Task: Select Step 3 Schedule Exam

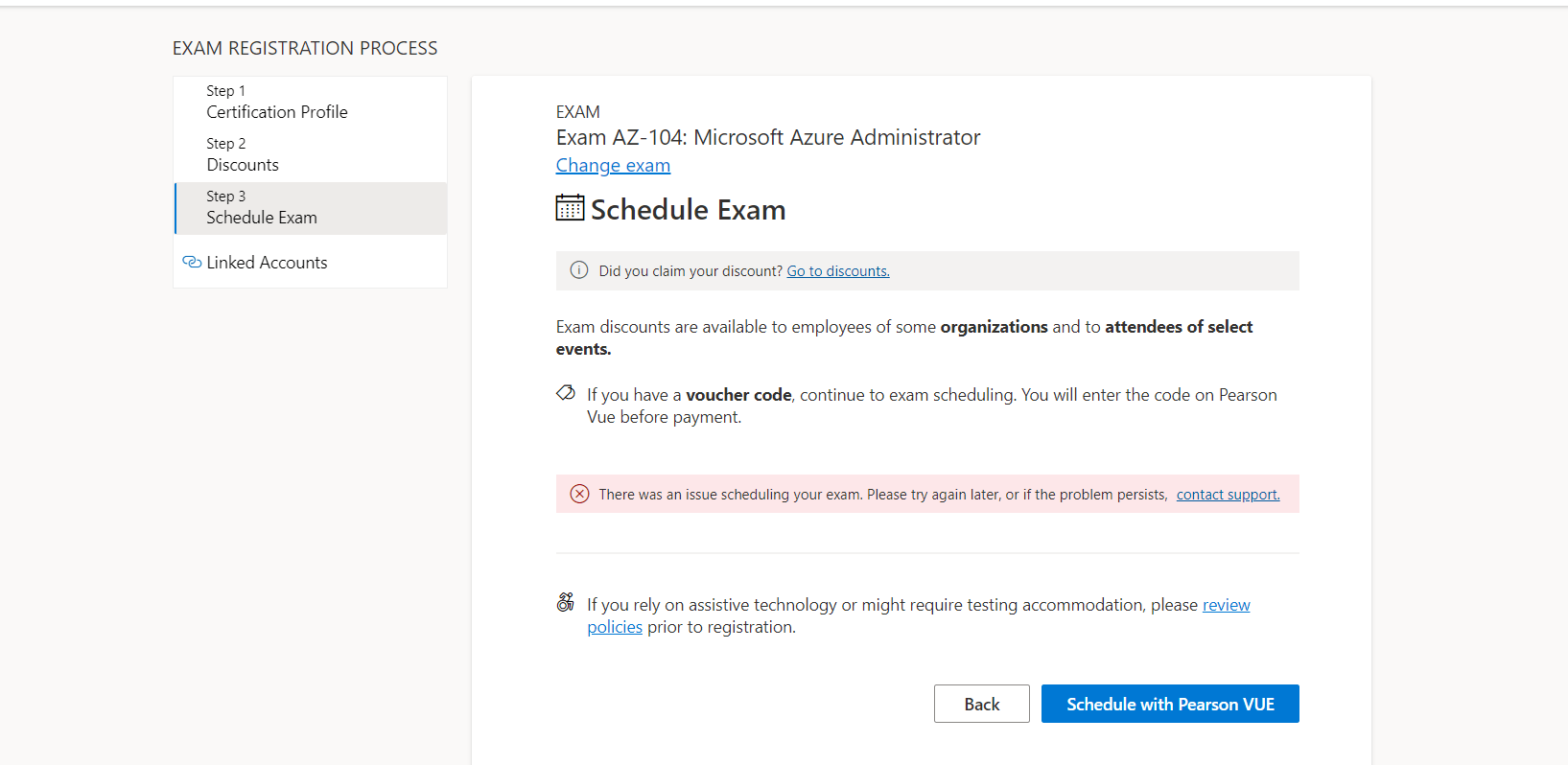Action: click(x=311, y=208)
